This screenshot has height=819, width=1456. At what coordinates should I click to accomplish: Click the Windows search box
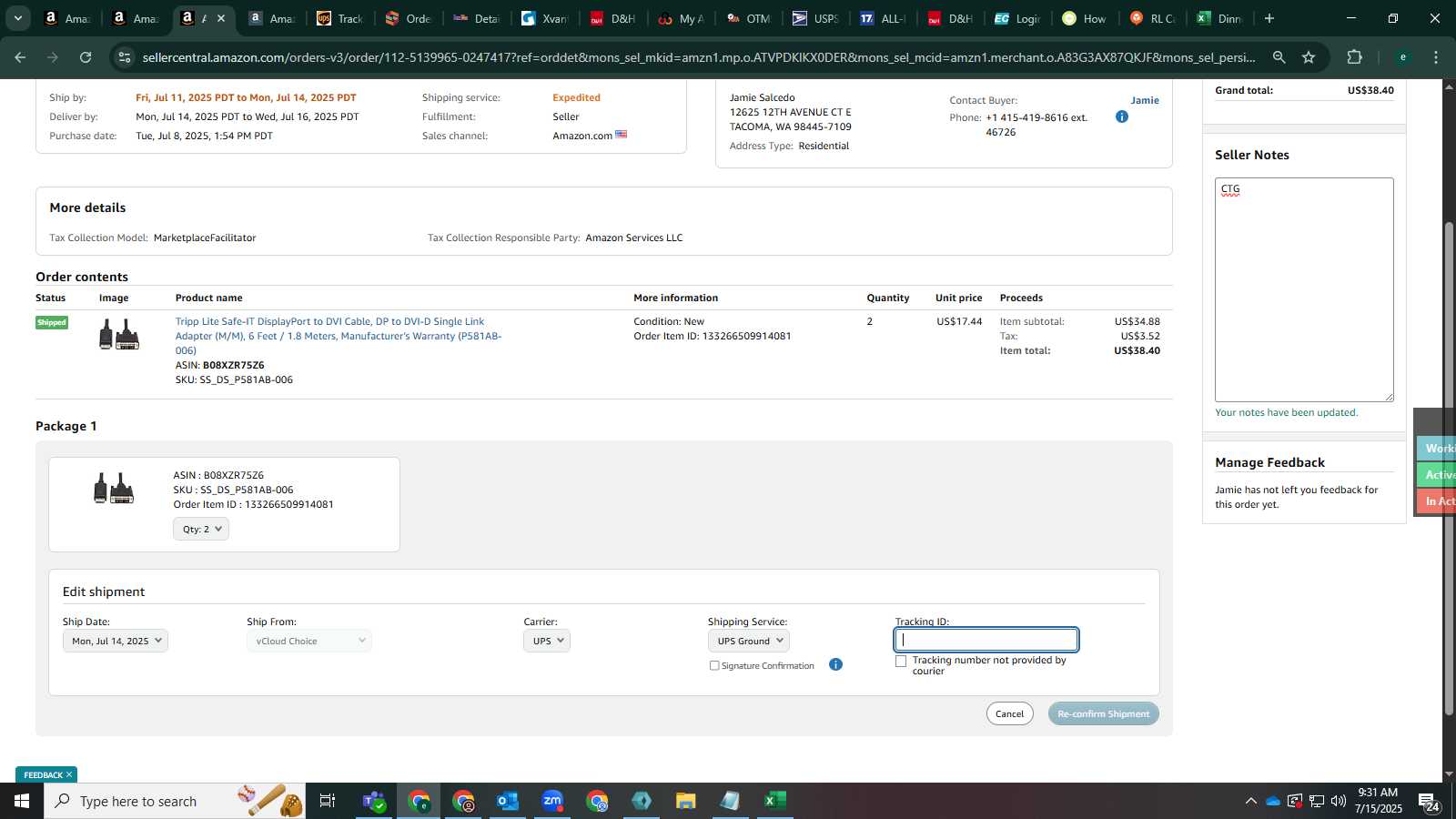(x=175, y=801)
